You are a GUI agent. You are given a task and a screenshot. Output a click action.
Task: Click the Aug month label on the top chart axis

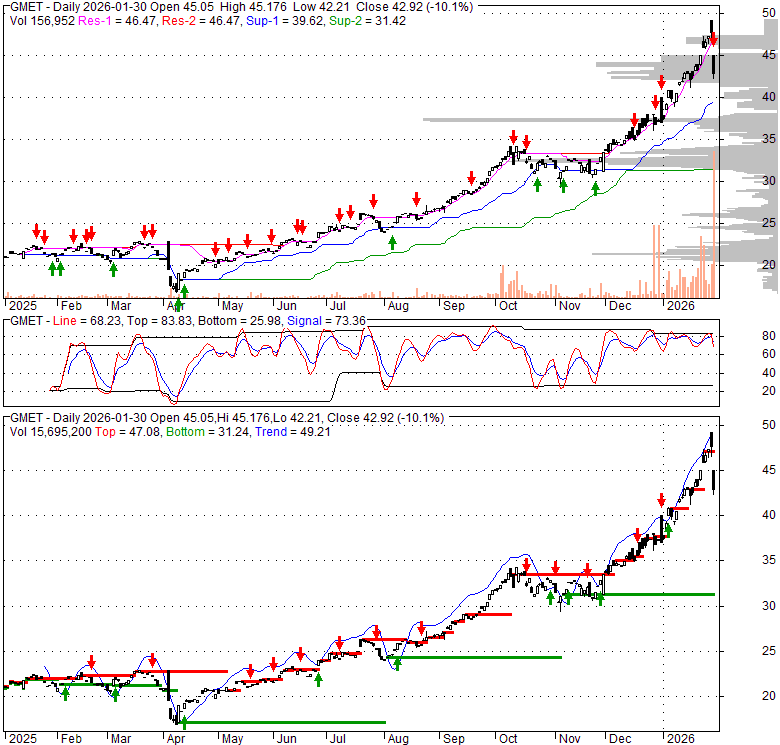(x=398, y=304)
